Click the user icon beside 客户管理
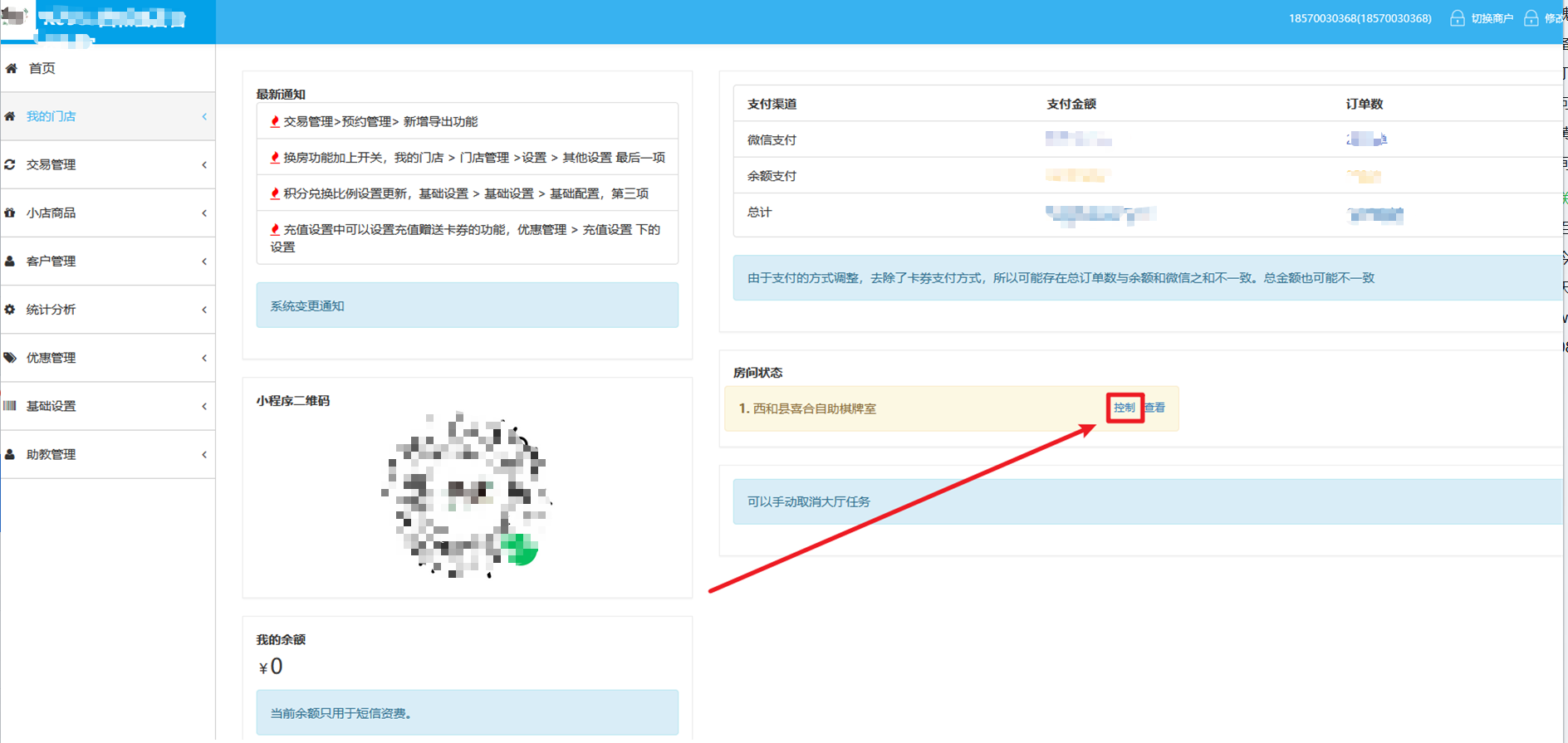The width and height of the screenshot is (1568, 743). [10, 261]
